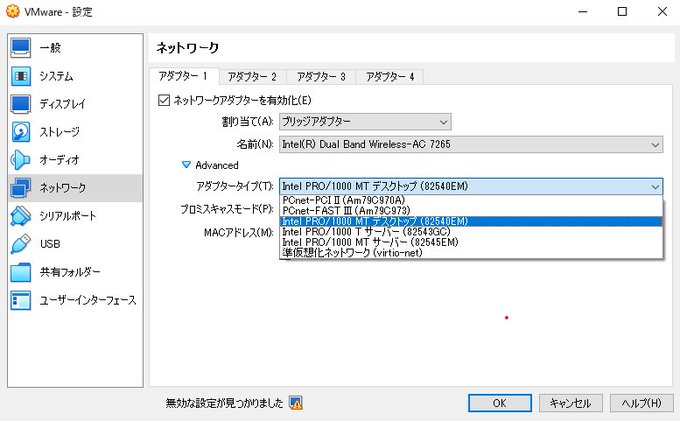Image resolution: width=680 pixels, height=421 pixels.
Task: Select the ストレージ label in sidebar
Action: pyautogui.click(x=60, y=132)
